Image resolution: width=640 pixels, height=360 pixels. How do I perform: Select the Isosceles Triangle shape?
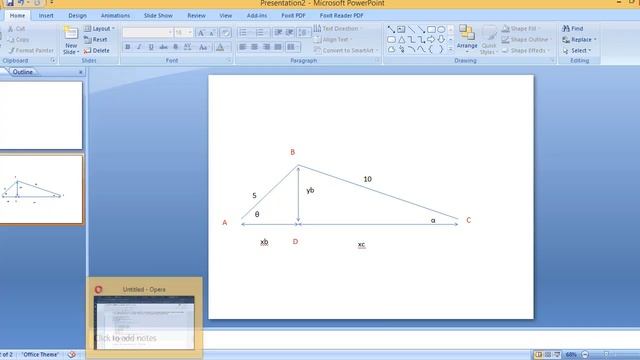(x=401, y=40)
